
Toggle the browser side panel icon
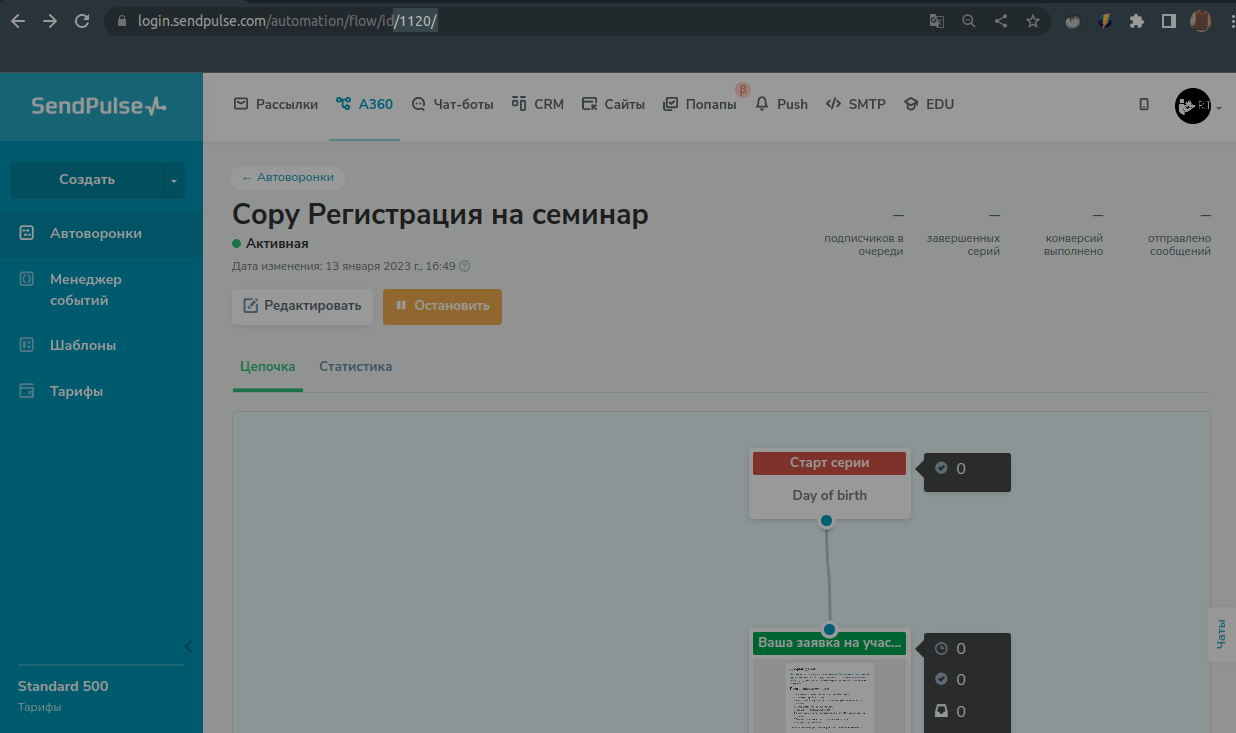click(x=1168, y=21)
